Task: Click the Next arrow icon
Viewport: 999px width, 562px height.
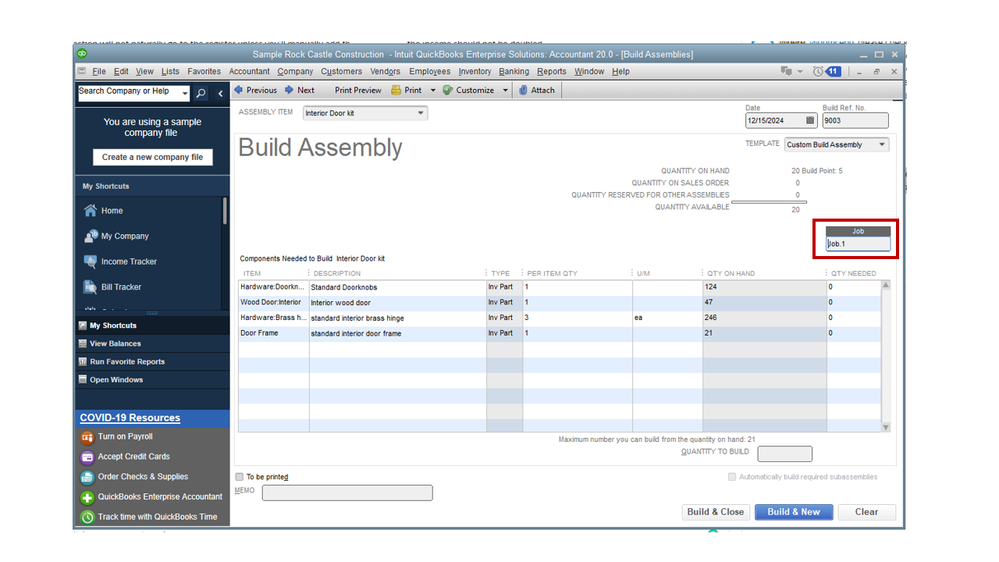Action: [x=289, y=90]
